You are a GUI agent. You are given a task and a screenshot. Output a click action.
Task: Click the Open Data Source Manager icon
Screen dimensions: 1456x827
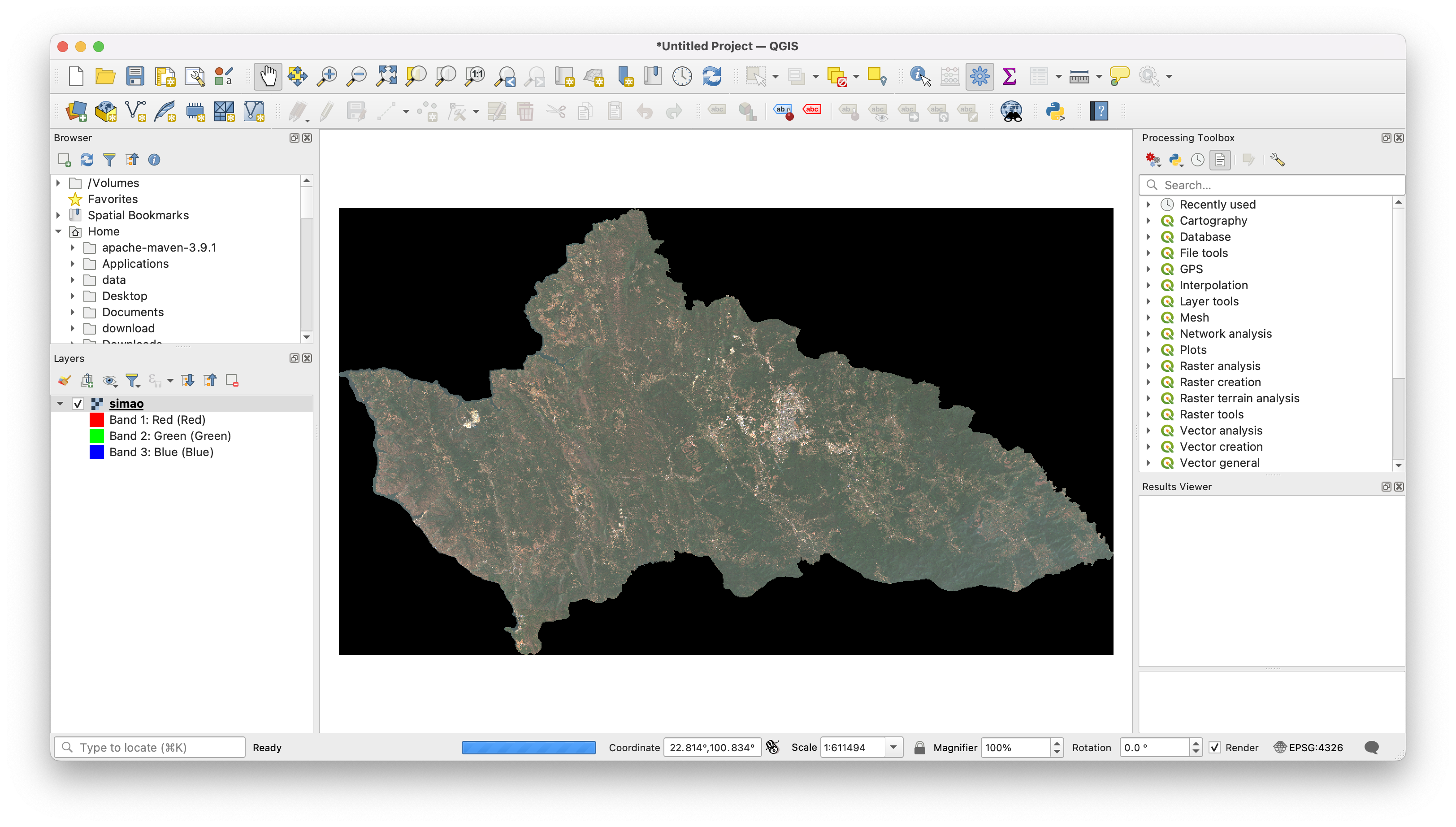pos(76,111)
